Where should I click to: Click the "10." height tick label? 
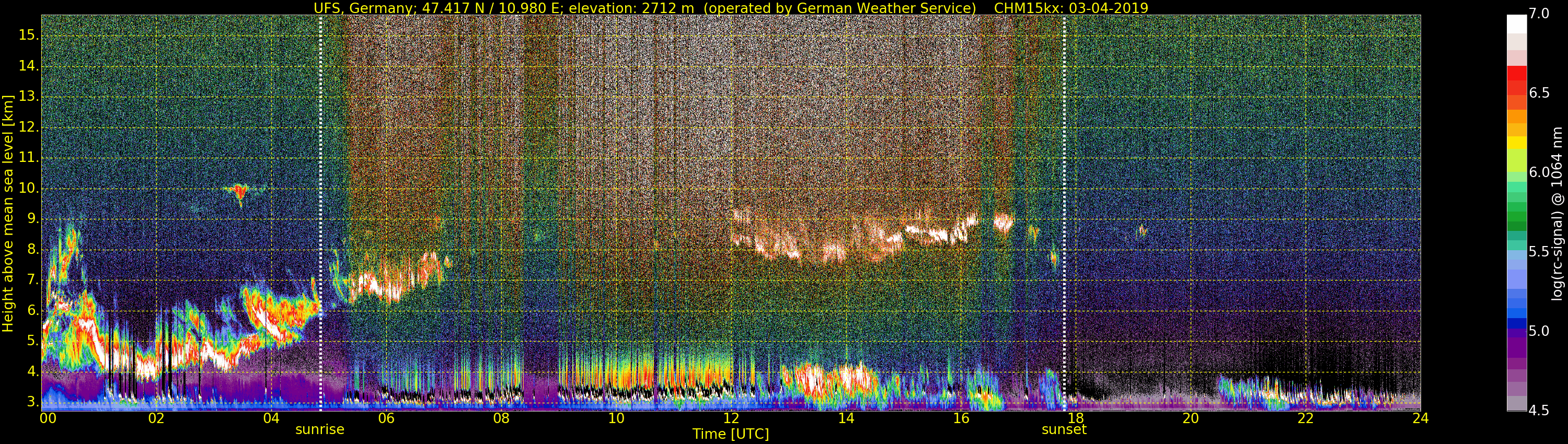[28, 188]
